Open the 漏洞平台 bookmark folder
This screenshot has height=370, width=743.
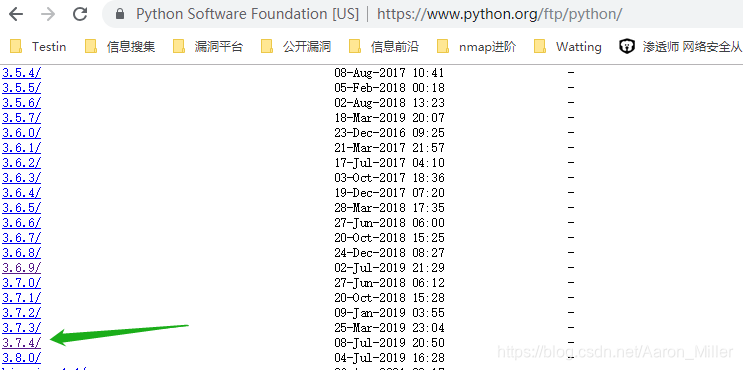[208, 46]
